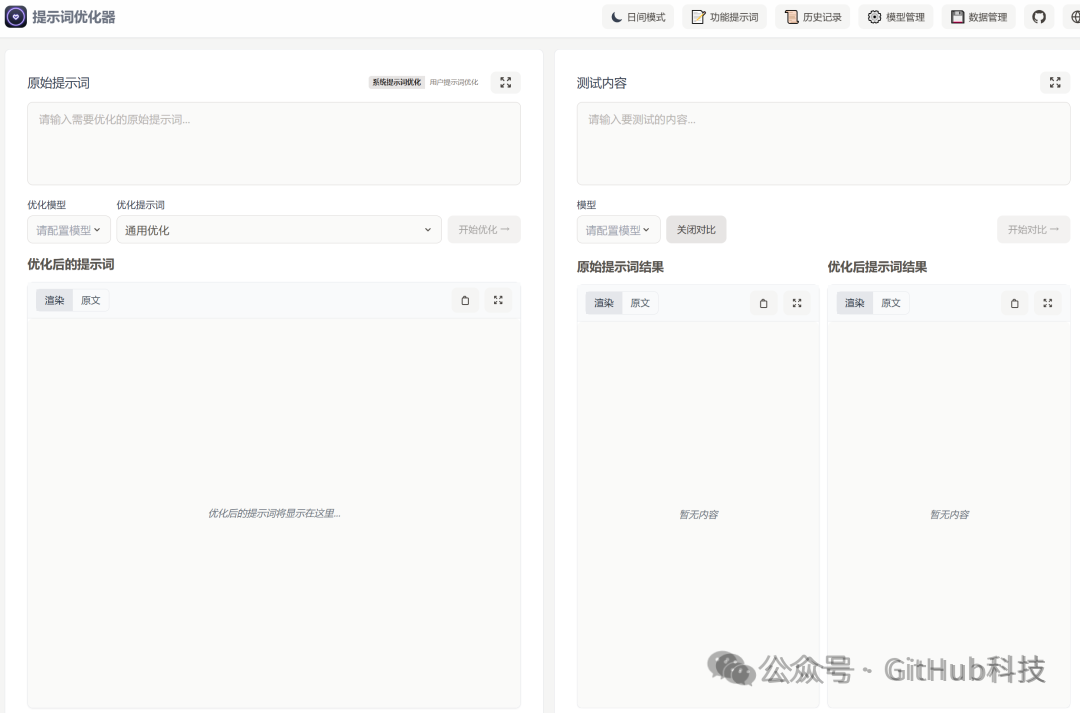The image size is (1080, 713).
Task: Click the 开始对比 button
Action: [1033, 229]
